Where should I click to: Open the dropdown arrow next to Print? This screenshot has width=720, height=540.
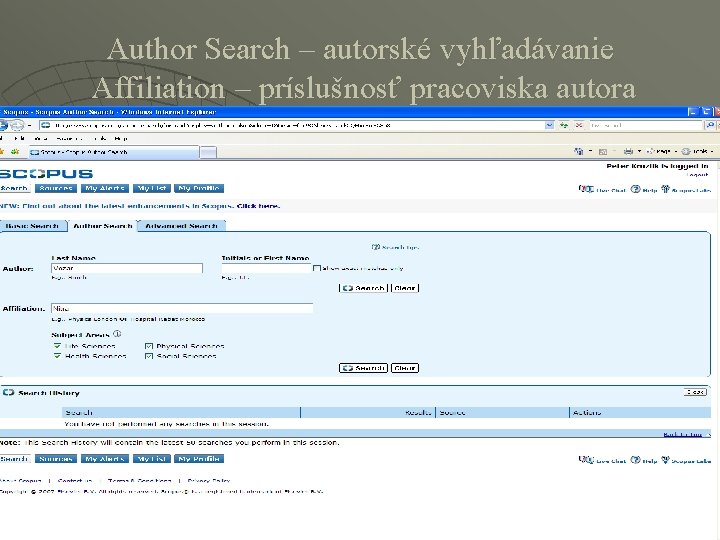[639, 151]
